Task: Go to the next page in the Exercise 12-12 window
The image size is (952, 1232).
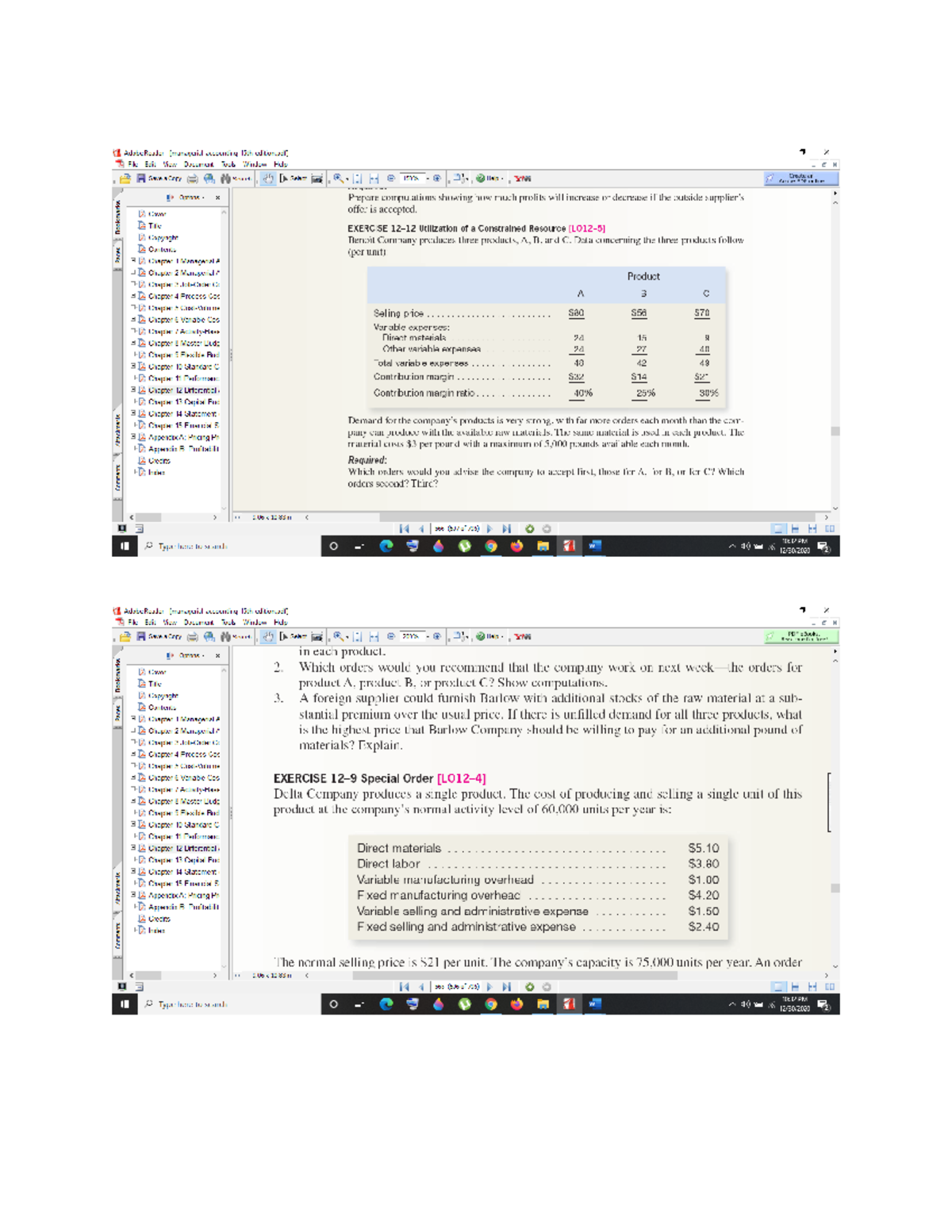Action: [489, 528]
